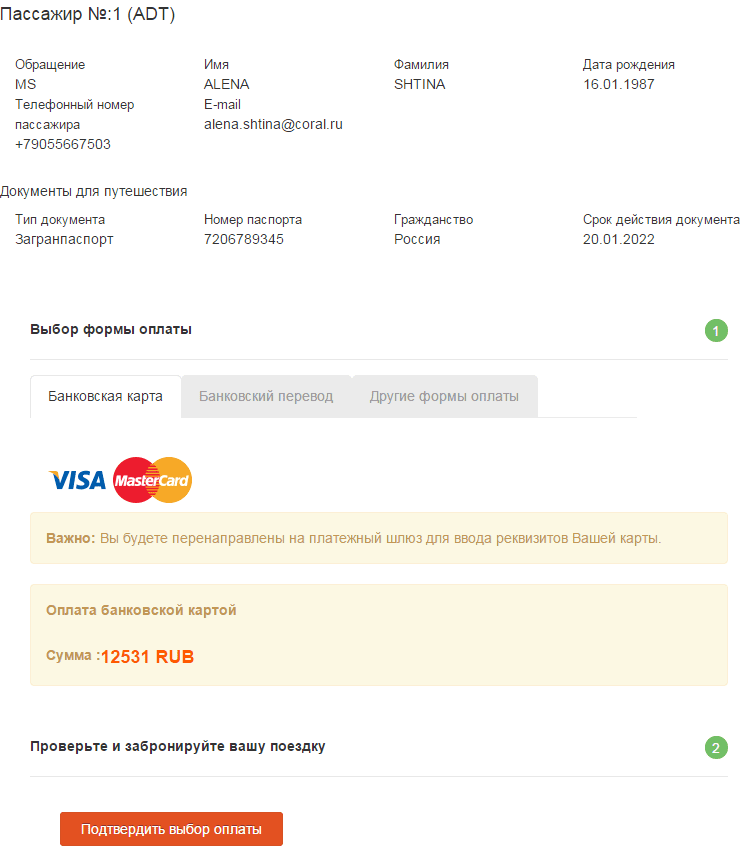Image resolution: width=749 pixels, height=861 pixels.
Task: Click the Пассажир №:1 (ADT) header
Action: pos(87,14)
